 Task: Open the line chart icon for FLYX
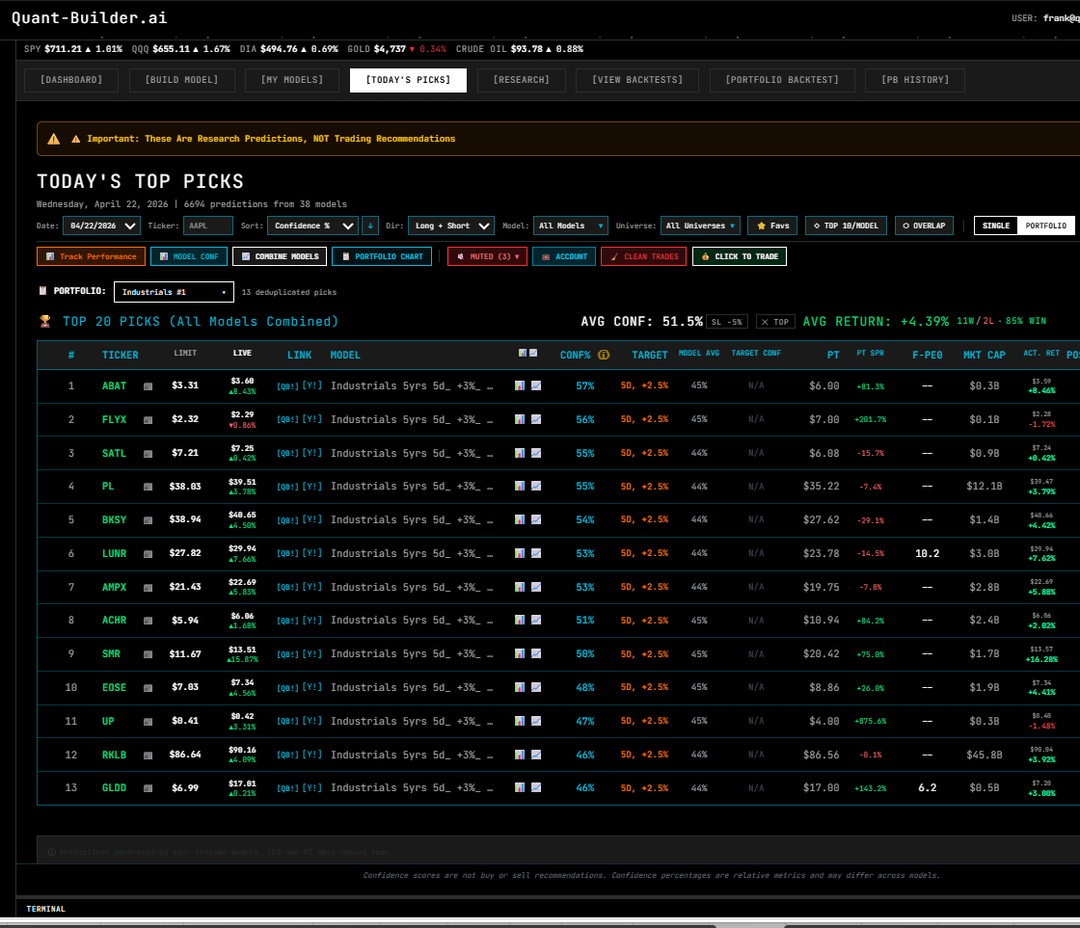coord(535,419)
